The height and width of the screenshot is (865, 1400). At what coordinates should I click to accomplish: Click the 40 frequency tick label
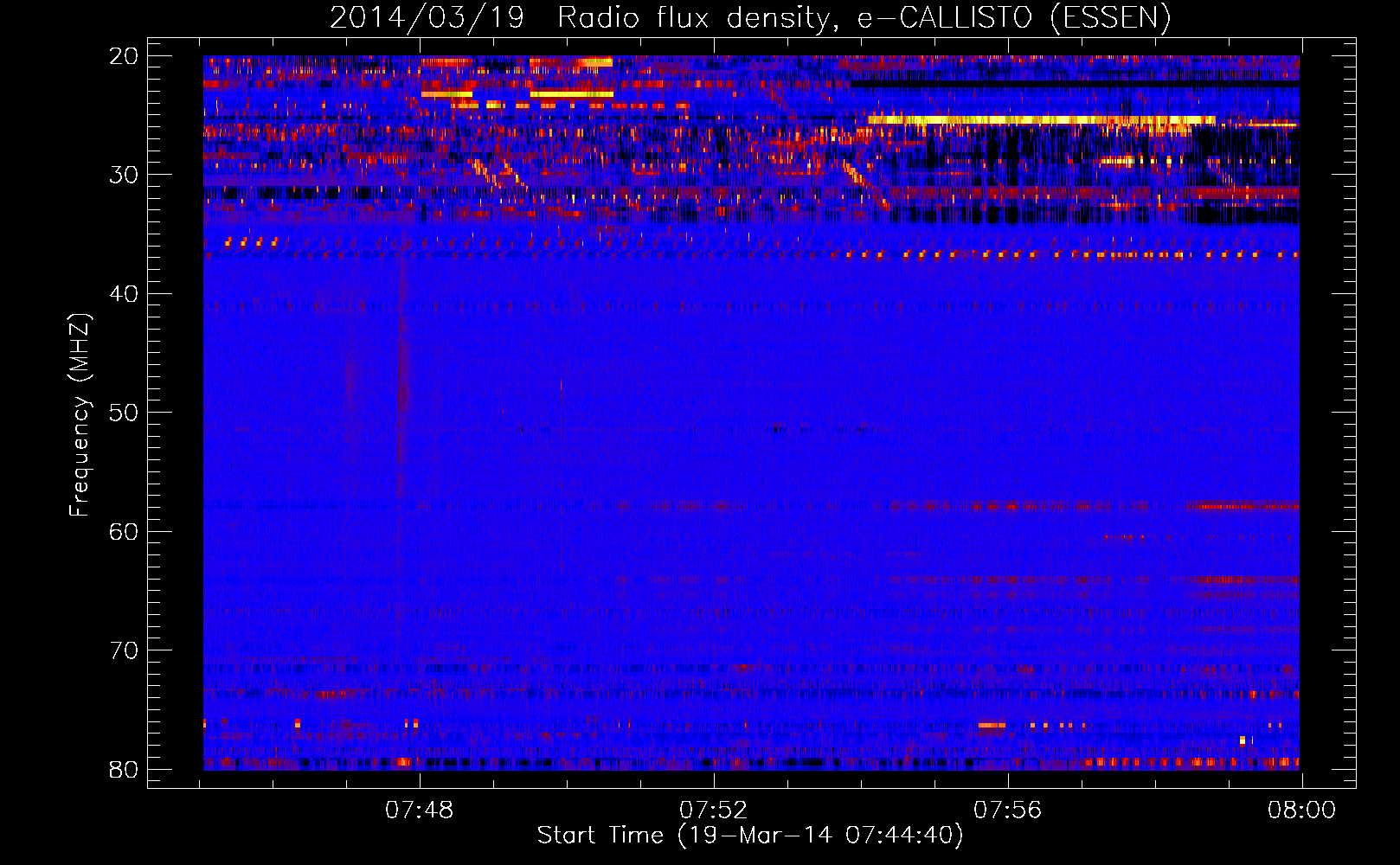pyautogui.click(x=124, y=294)
